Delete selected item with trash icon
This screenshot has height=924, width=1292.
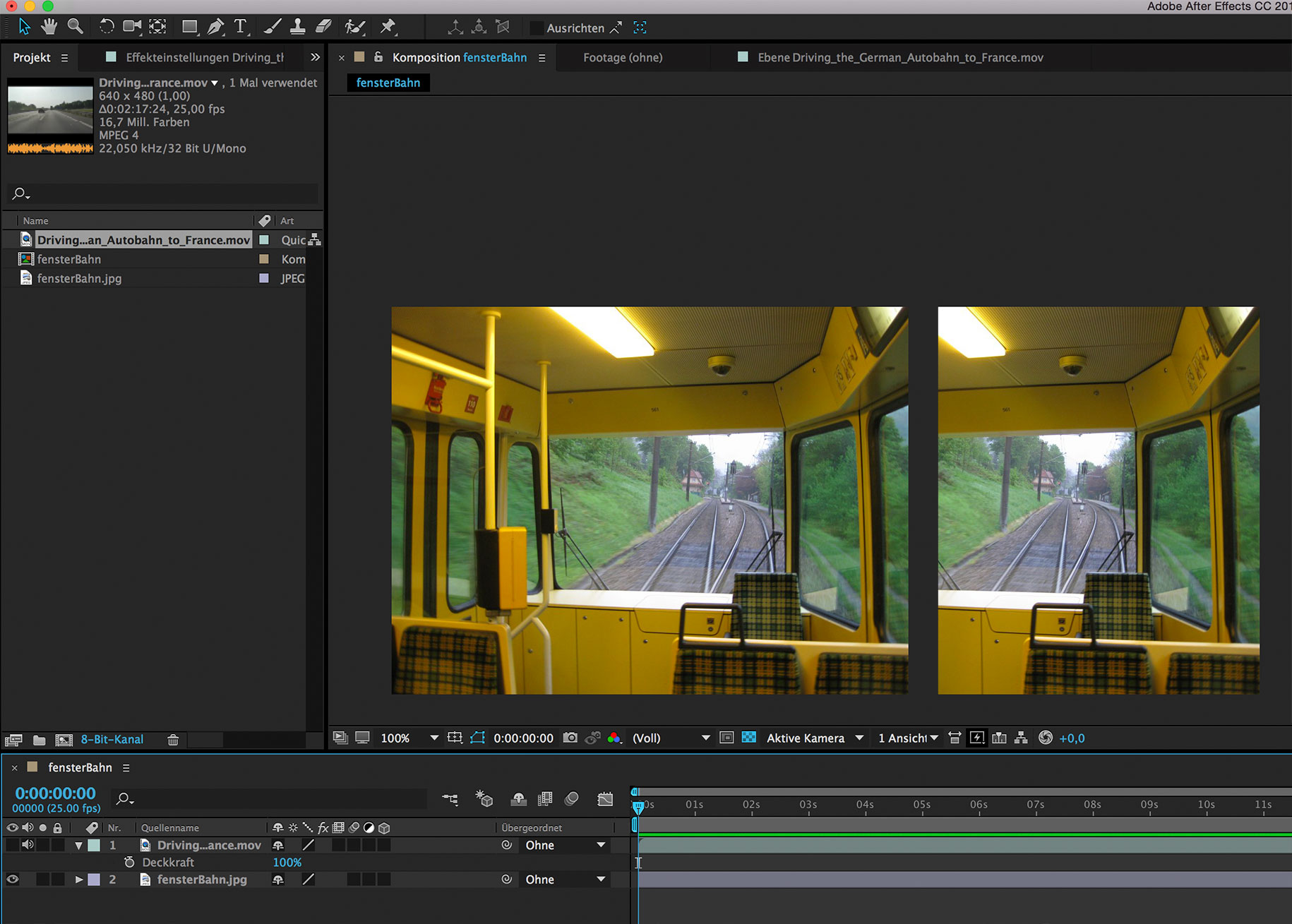coord(173,740)
